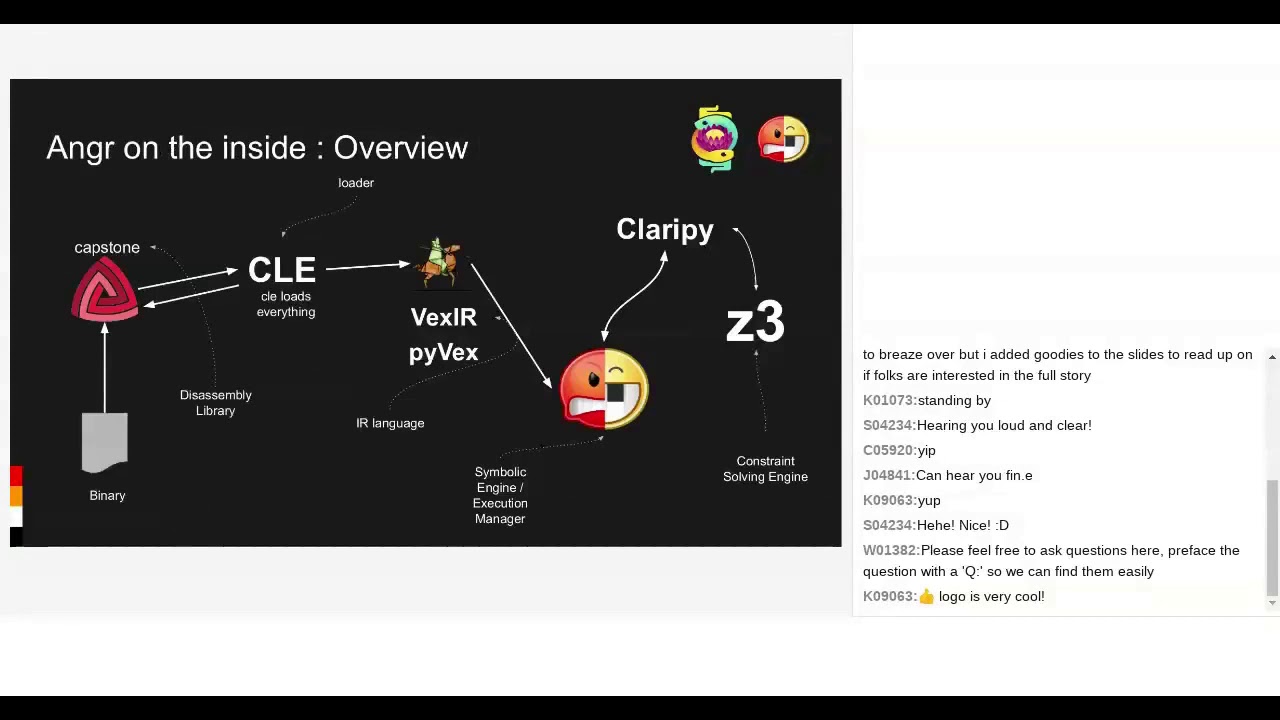Click the 'Please feel free to ask questions' message
Viewport: 1280px width, 720px height.
click(x=1051, y=561)
